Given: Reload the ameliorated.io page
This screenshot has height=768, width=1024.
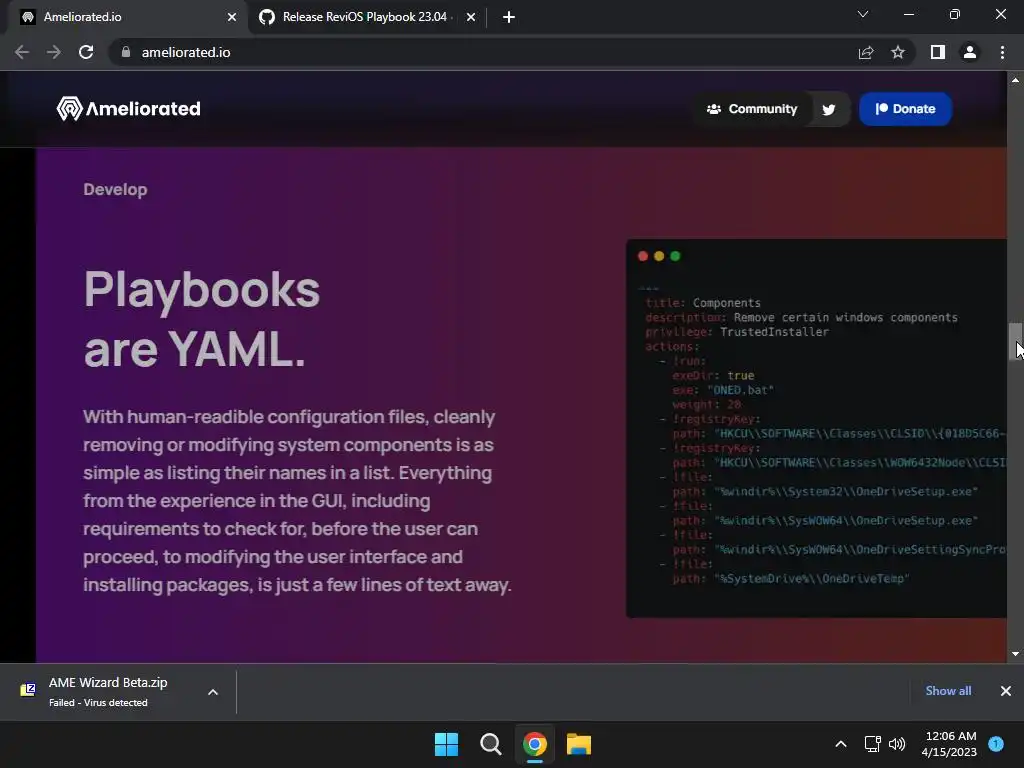Looking at the screenshot, I should tap(86, 52).
